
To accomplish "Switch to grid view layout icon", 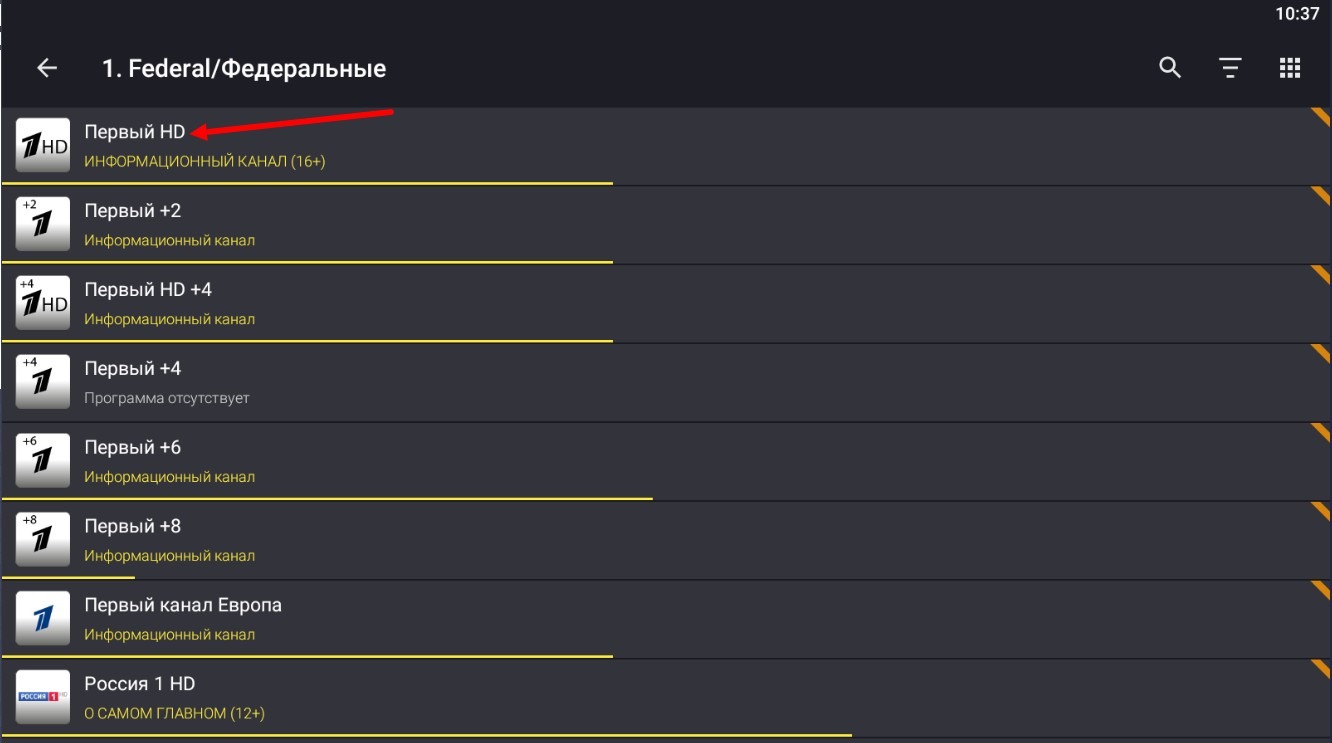I will pos(1290,68).
